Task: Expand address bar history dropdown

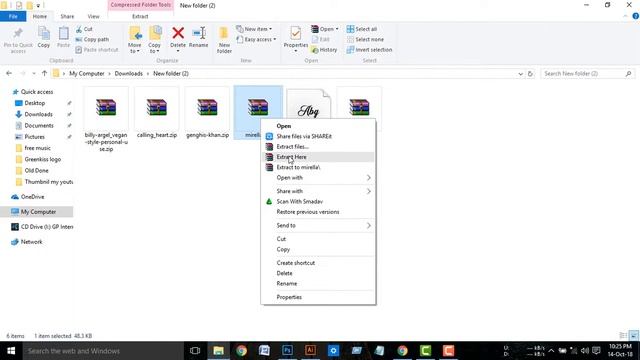Action: [x=520, y=74]
